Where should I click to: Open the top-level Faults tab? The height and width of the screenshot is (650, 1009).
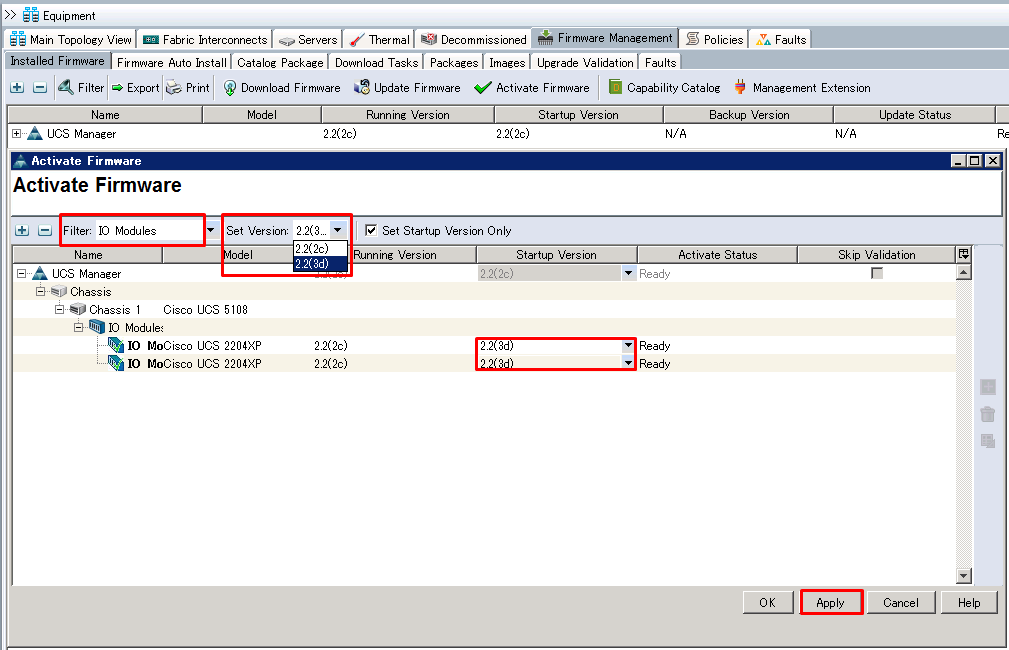point(781,39)
